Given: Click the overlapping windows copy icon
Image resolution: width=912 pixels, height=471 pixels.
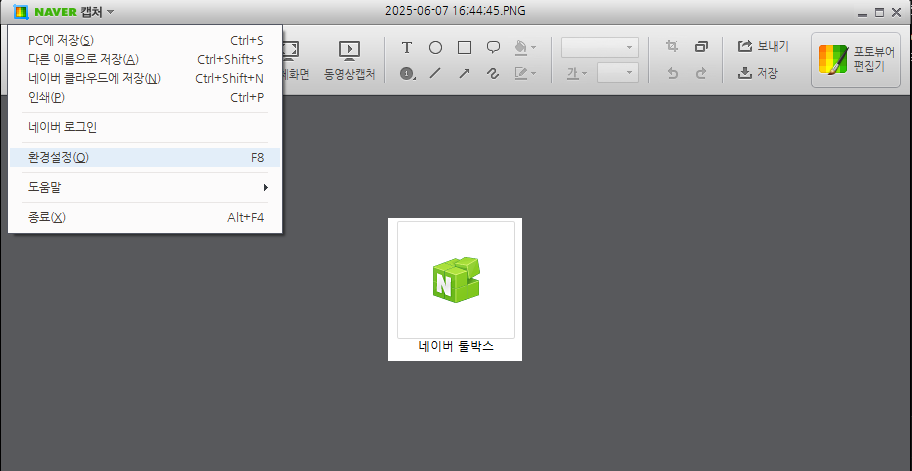Looking at the screenshot, I should point(701,47).
